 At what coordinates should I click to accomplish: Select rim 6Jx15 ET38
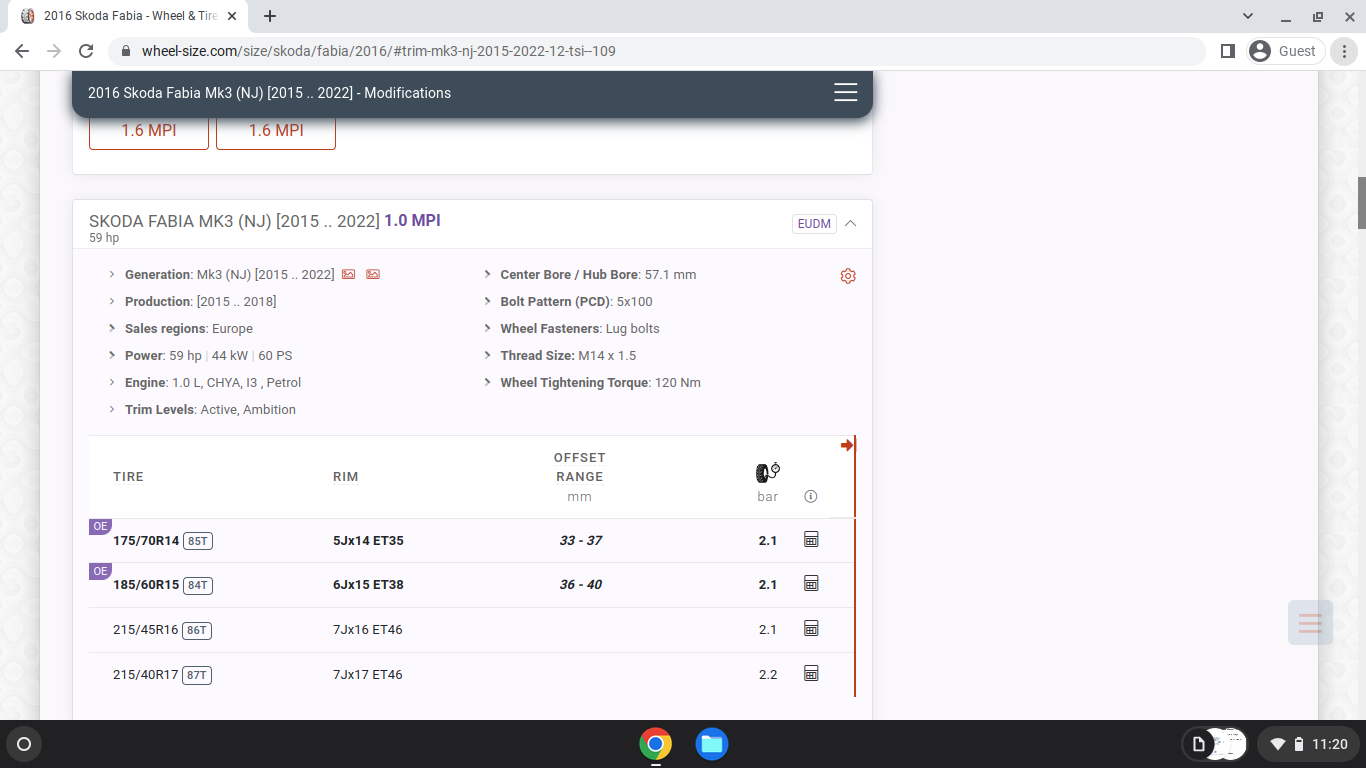pyautogui.click(x=368, y=585)
